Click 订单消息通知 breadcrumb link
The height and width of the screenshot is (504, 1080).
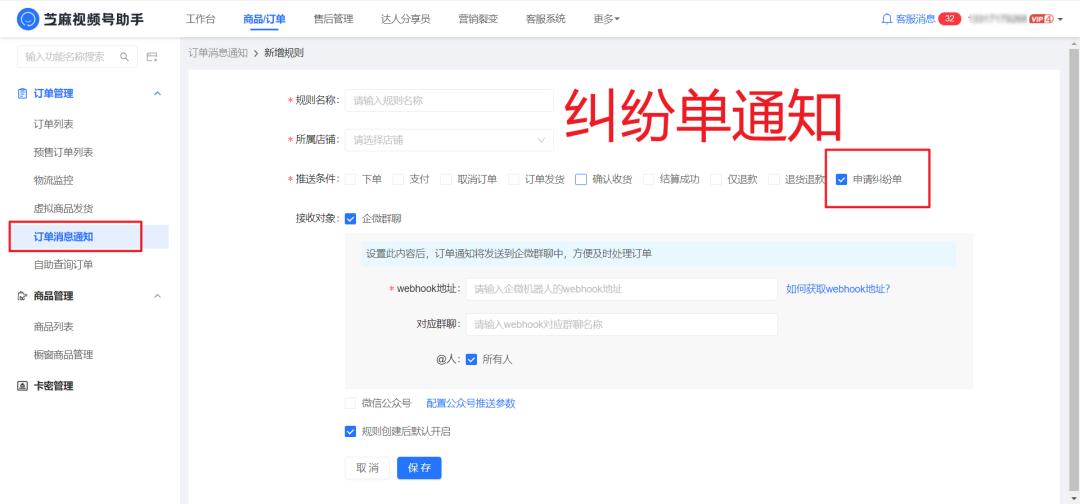click(218, 53)
